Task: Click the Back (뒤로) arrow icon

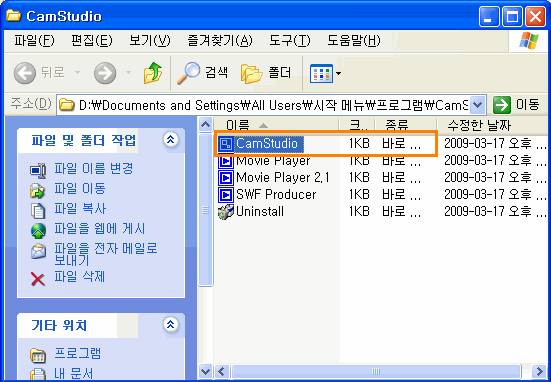Action: [25, 73]
